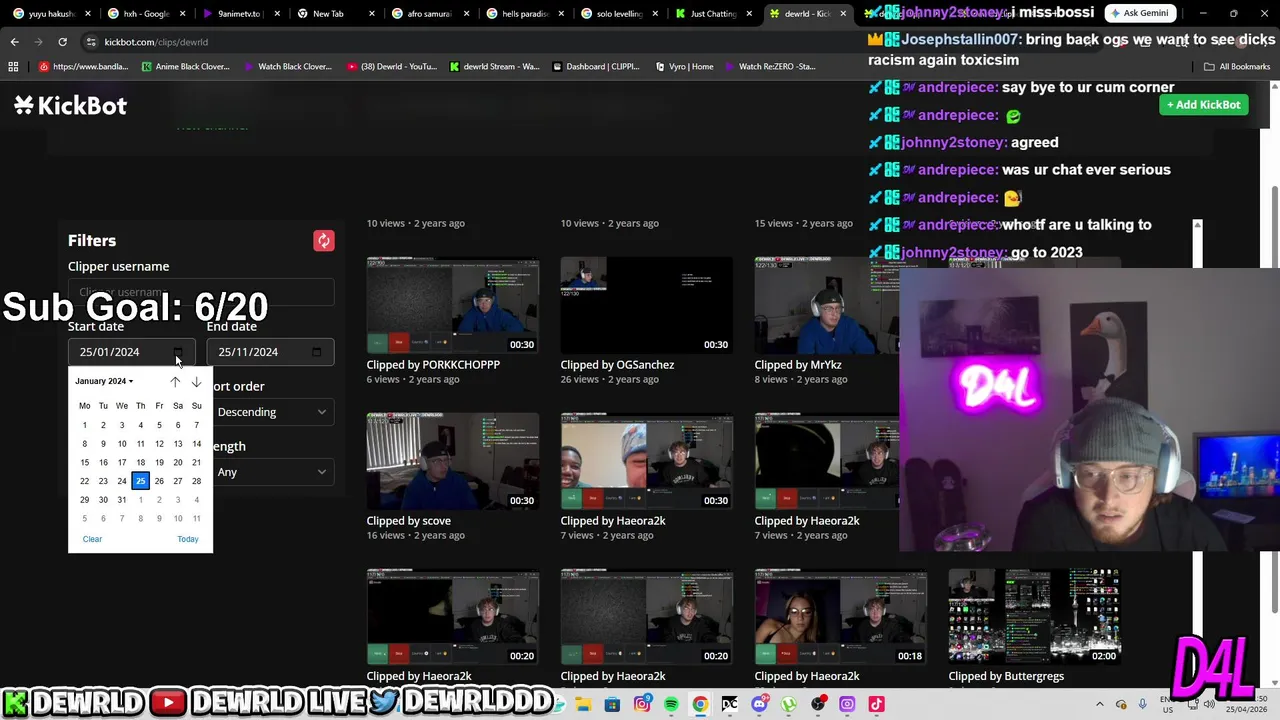Open Spotify from the taskbar

pyautogui.click(x=671, y=704)
